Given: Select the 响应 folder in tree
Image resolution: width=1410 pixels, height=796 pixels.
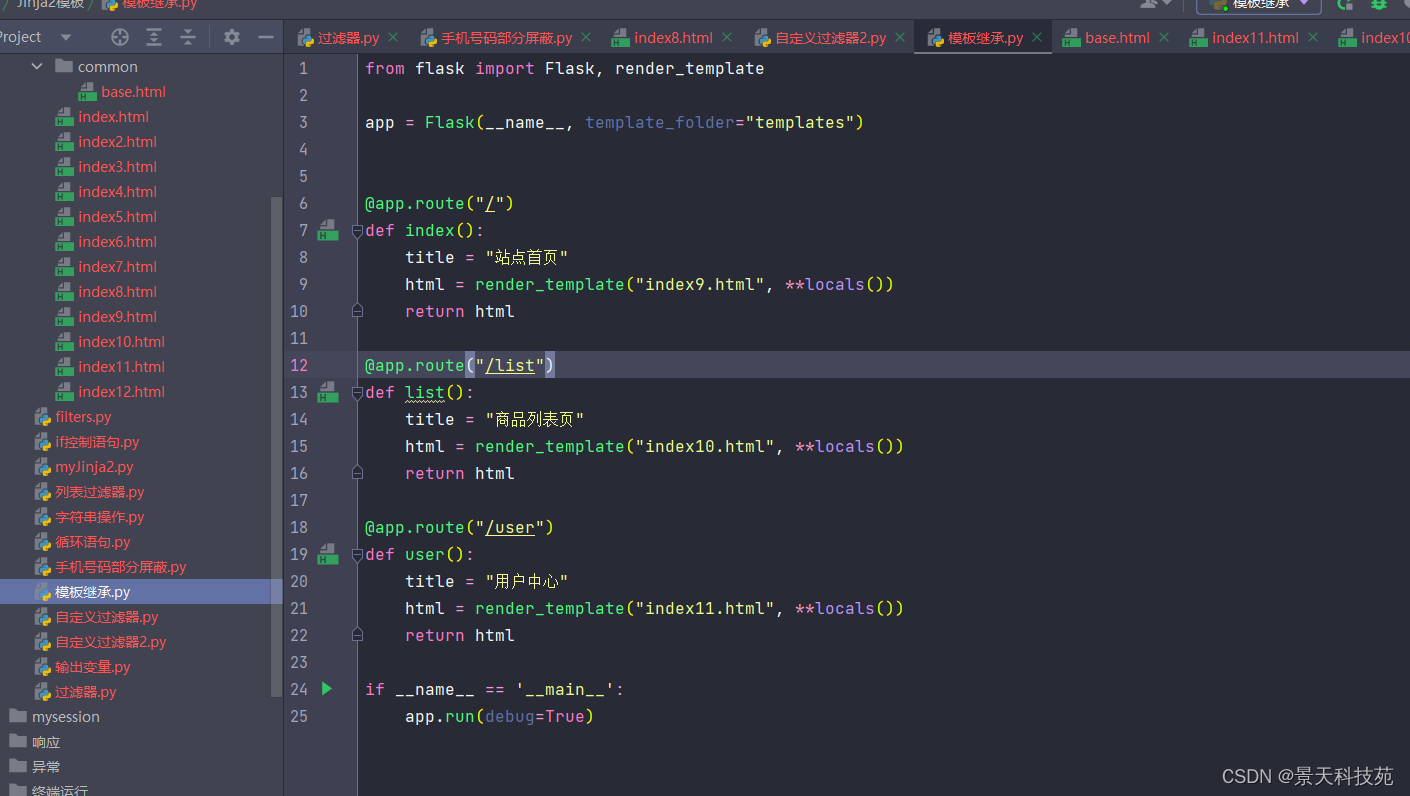Looking at the screenshot, I should coord(46,742).
